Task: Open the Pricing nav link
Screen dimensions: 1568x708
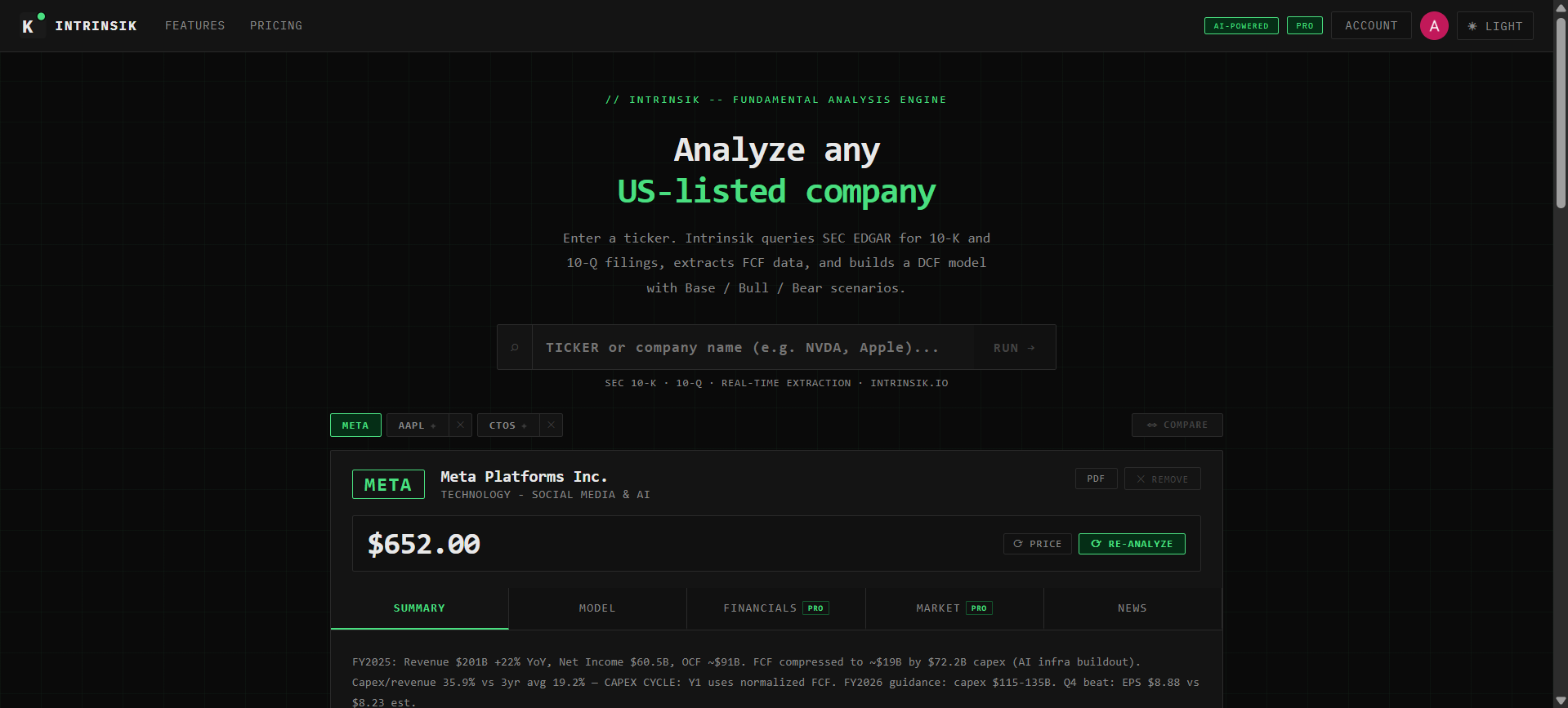Action: point(276,25)
